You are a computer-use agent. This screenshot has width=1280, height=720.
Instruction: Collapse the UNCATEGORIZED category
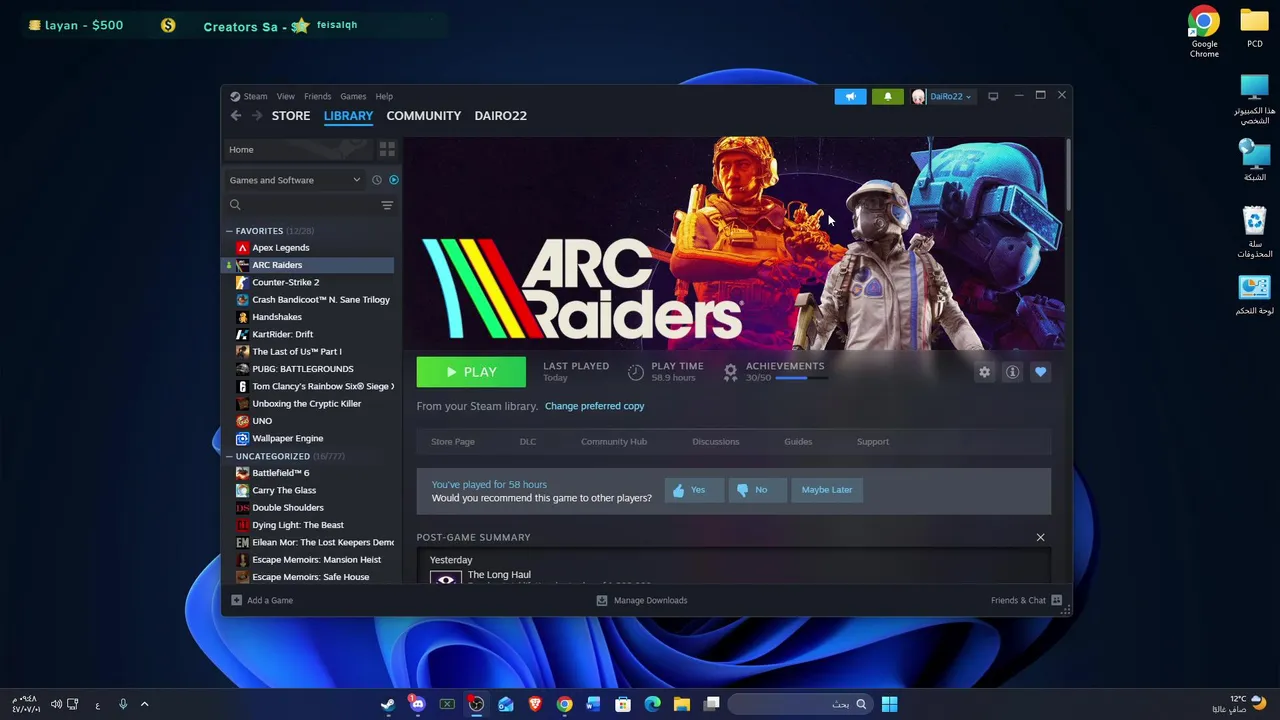click(229, 456)
